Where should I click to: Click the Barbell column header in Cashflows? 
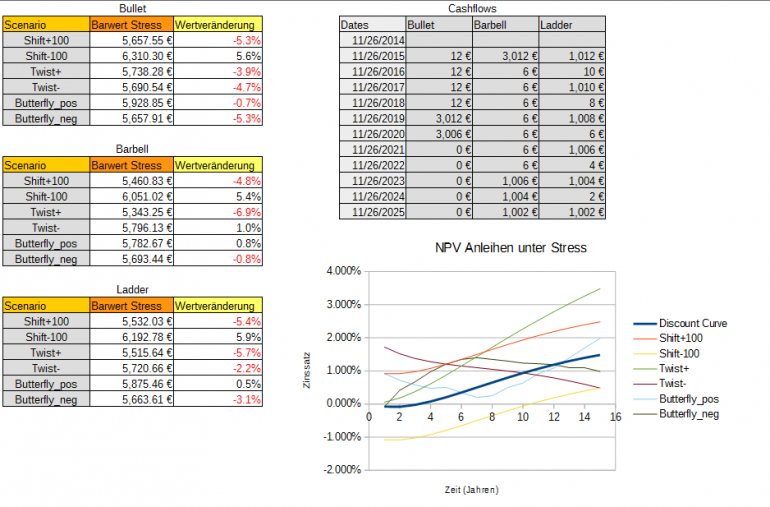[505, 25]
